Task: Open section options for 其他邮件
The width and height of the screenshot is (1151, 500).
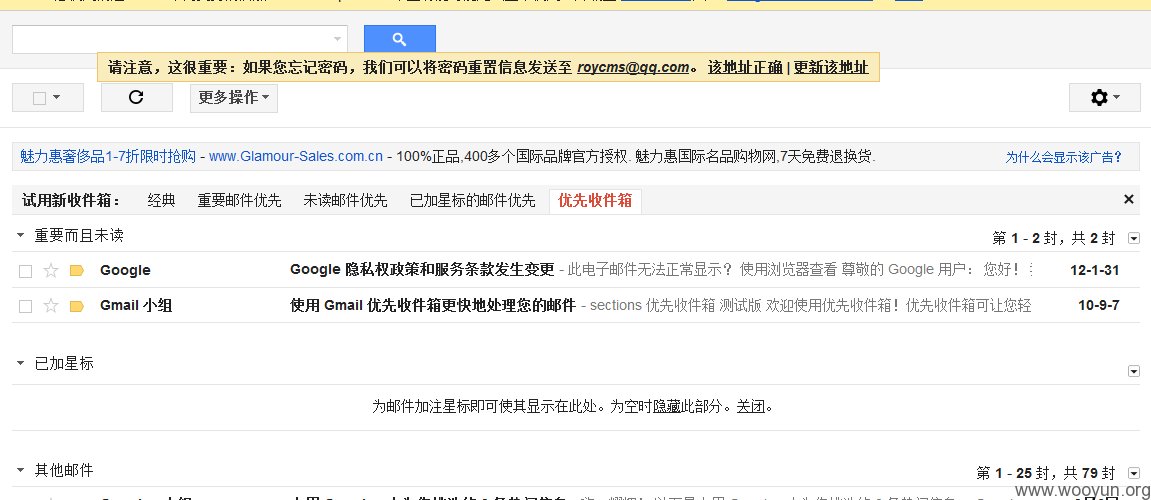Action: 1133,473
